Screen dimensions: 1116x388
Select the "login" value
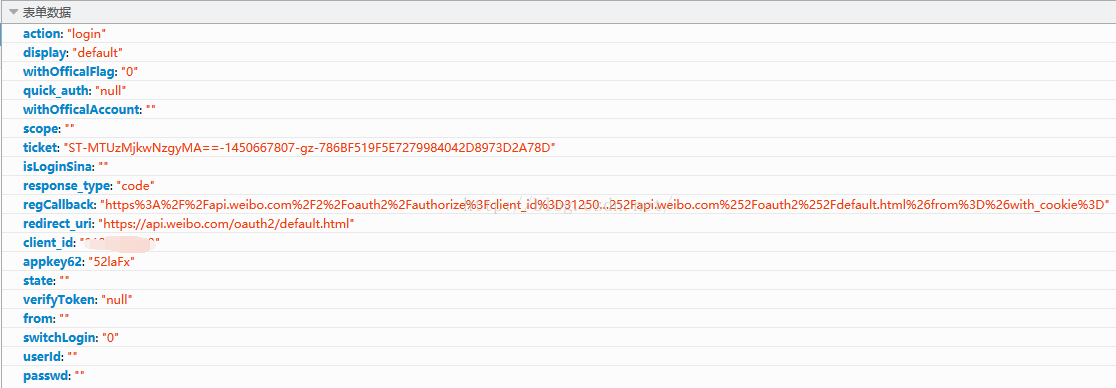click(x=87, y=33)
